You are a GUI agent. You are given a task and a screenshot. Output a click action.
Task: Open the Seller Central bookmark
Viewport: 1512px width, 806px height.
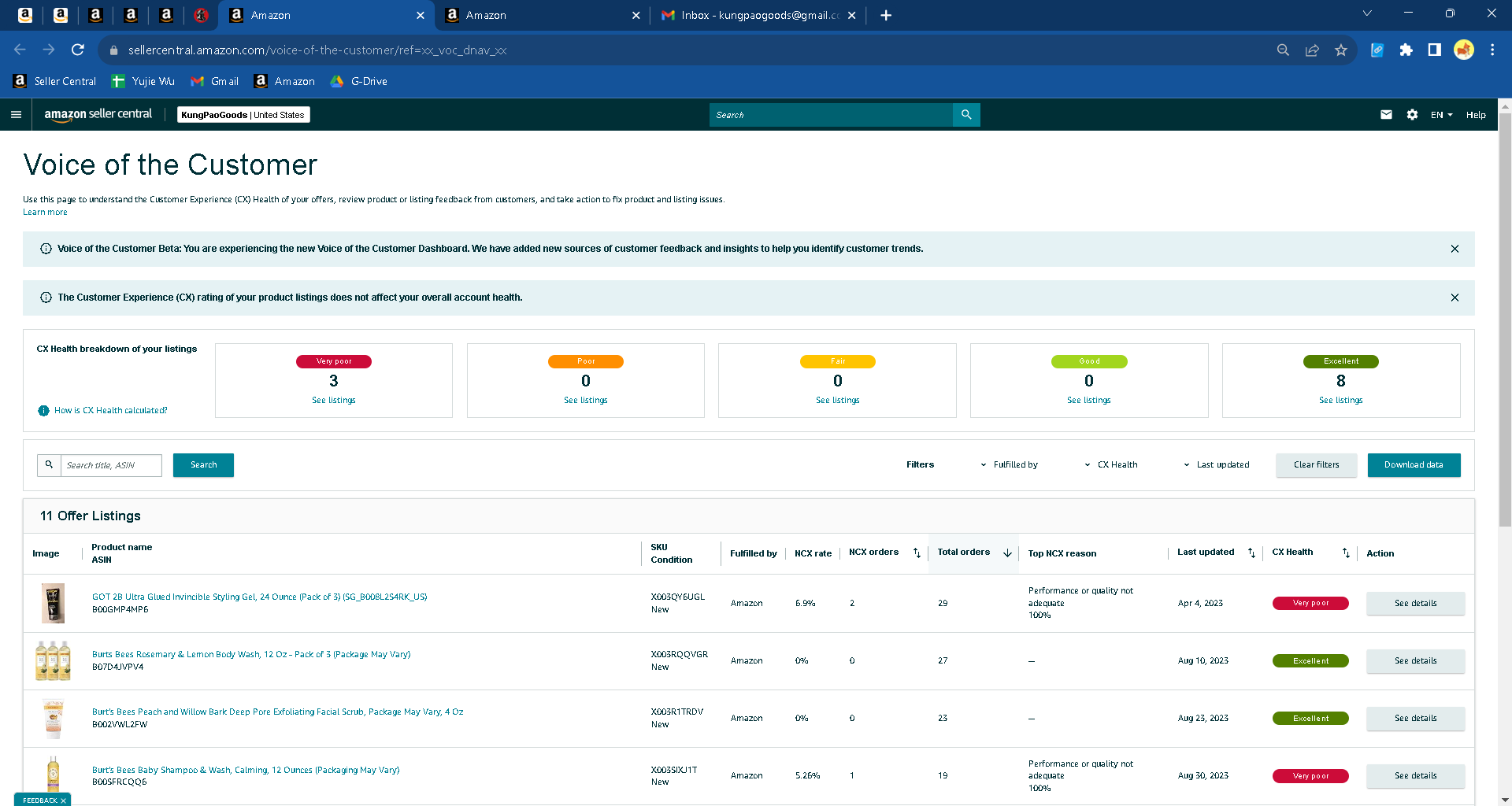click(x=54, y=81)
